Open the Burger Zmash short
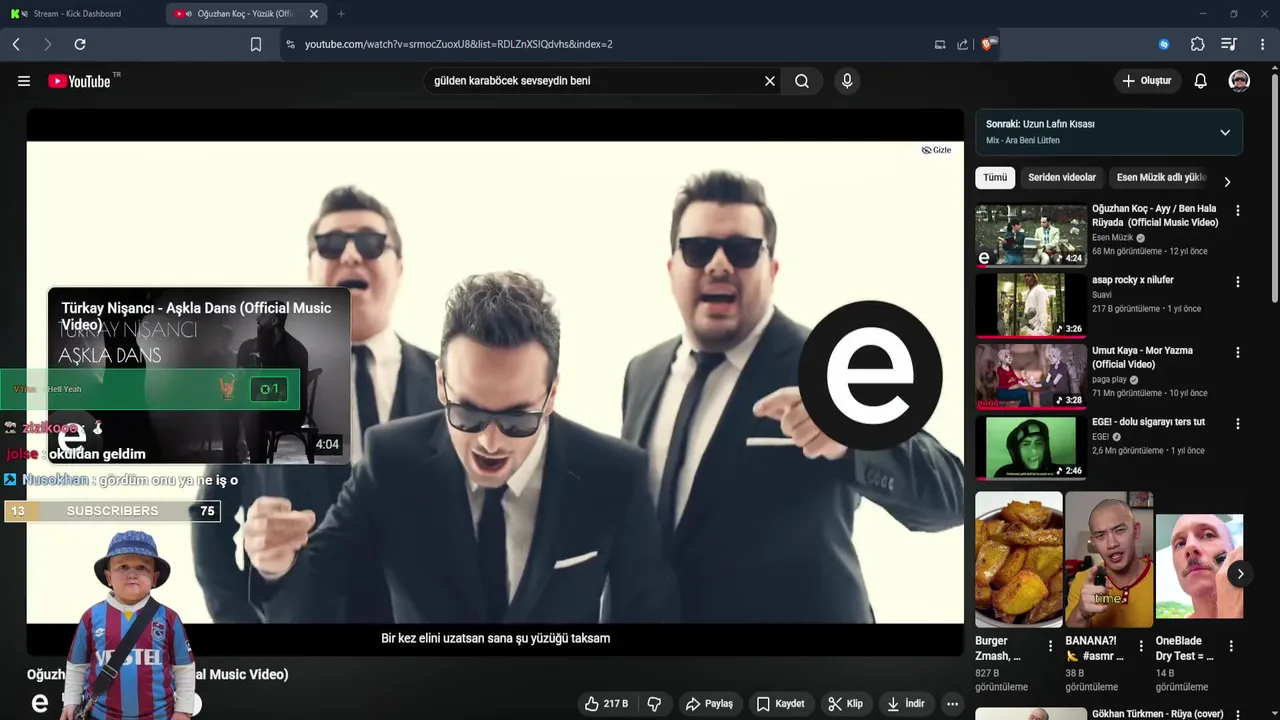Viewport: 1280px width, 720px height. 1019,559
